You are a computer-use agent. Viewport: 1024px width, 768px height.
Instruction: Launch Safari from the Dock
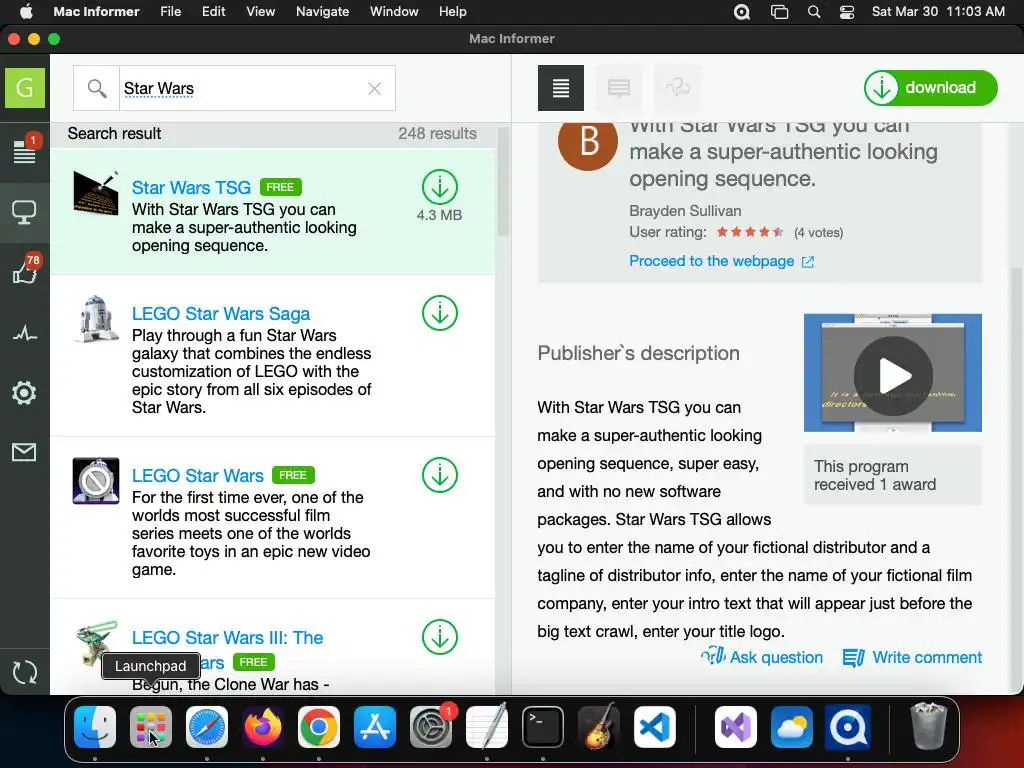(207, 727)
